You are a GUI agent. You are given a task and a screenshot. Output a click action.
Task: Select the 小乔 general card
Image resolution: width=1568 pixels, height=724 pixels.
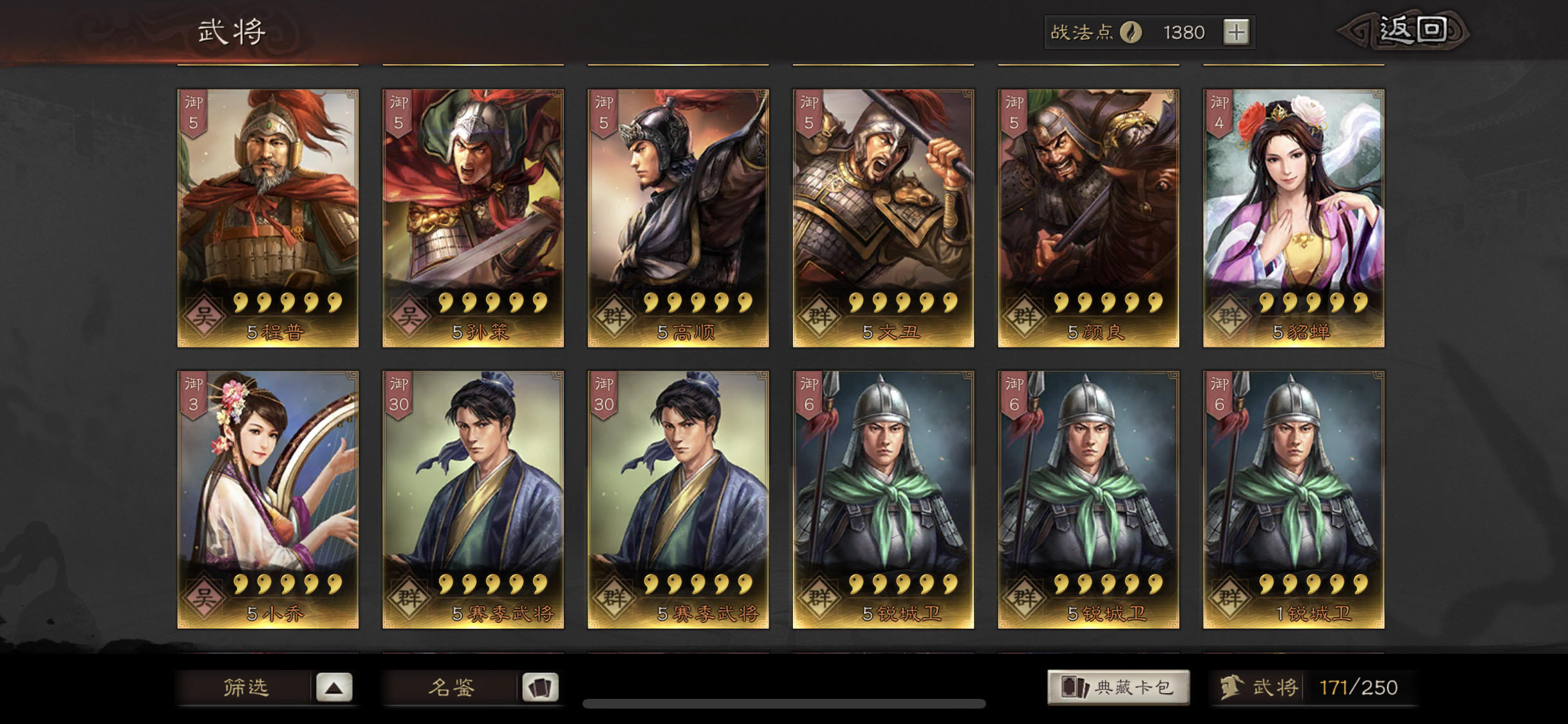(268, 499)
